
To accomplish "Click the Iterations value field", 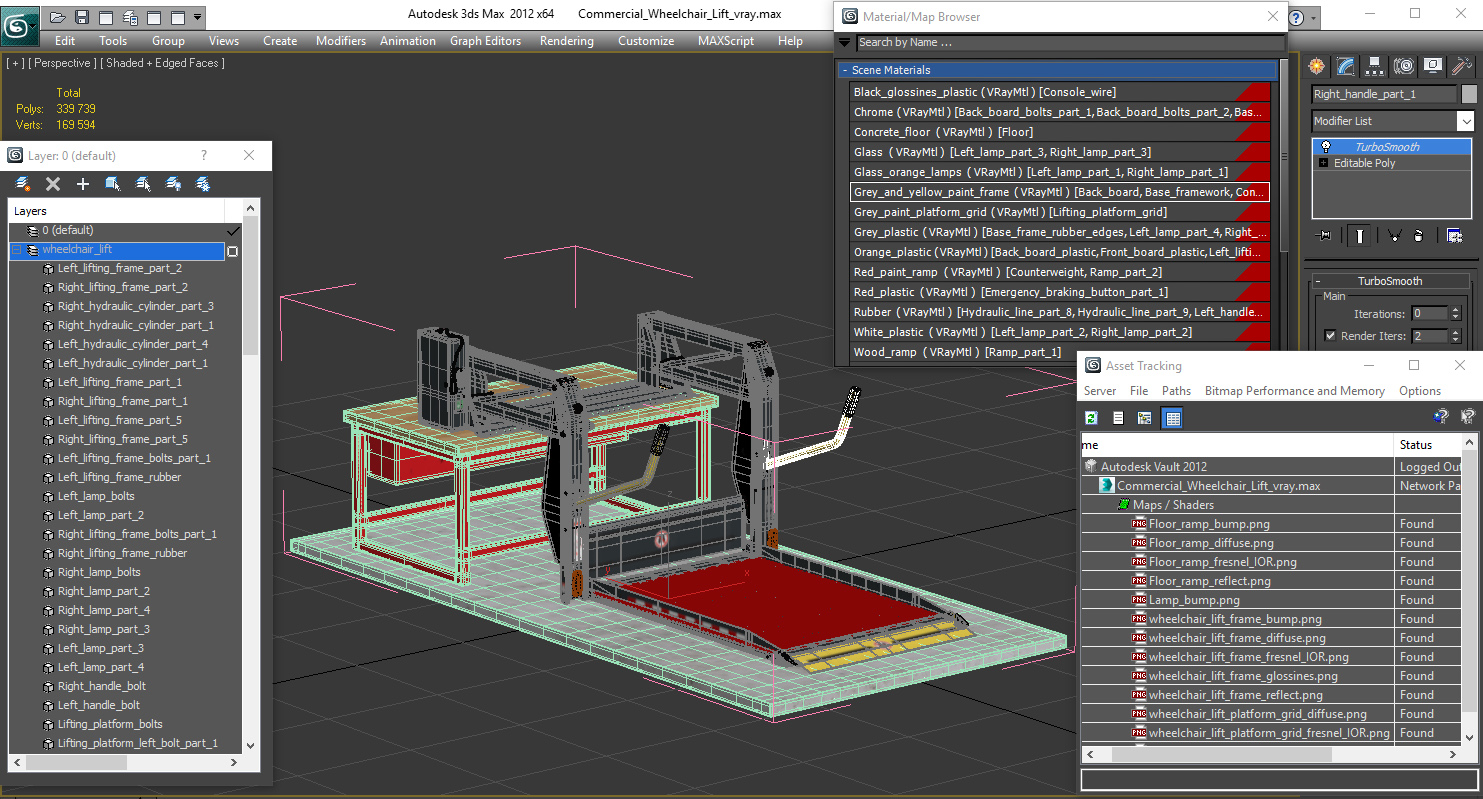I will click(1431, 313).
